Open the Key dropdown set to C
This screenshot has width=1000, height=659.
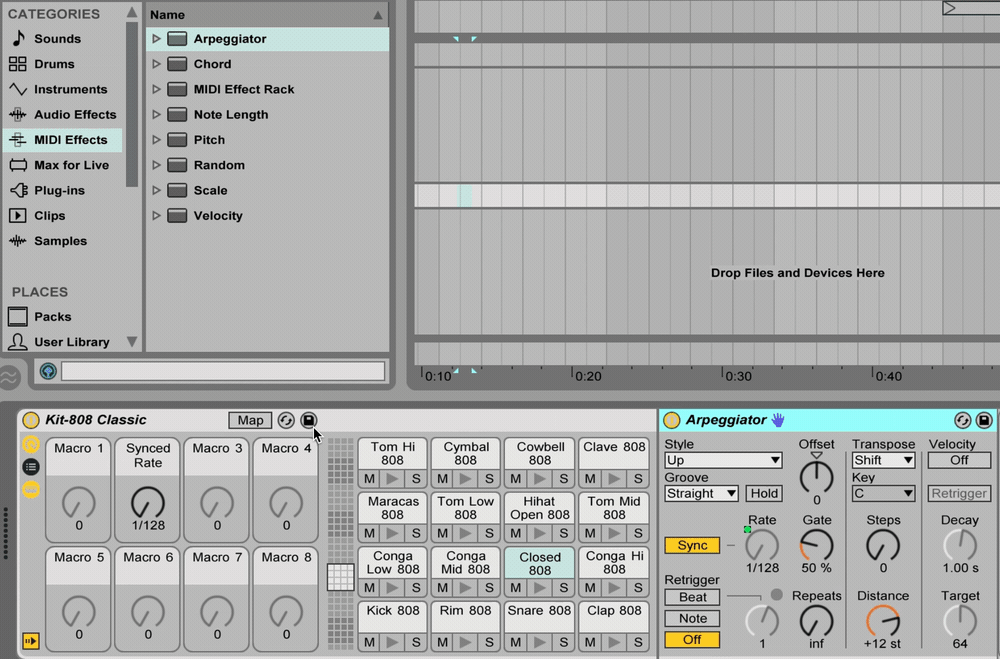(883, 493)
